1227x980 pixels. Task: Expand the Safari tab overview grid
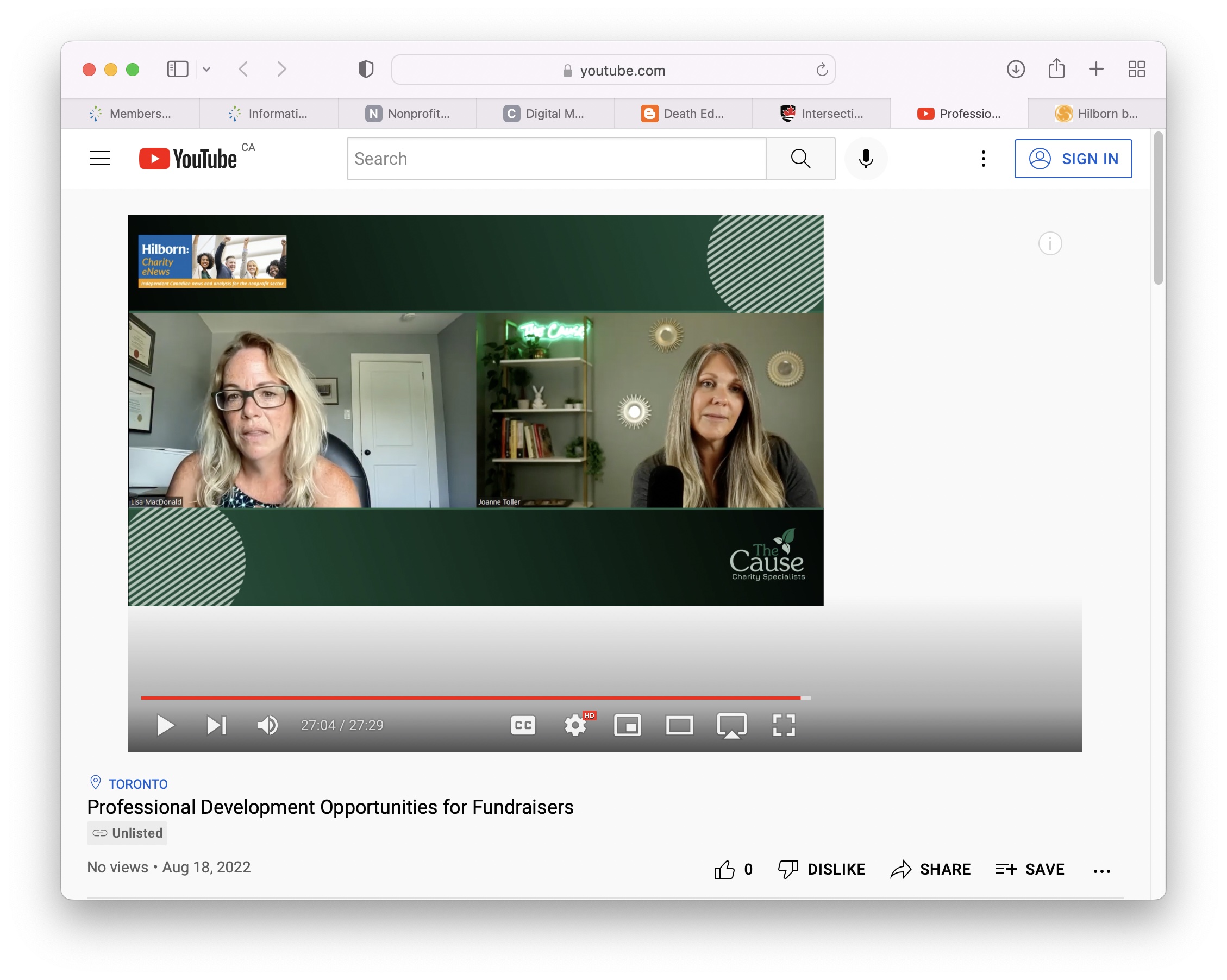(x=1136, y=69)
